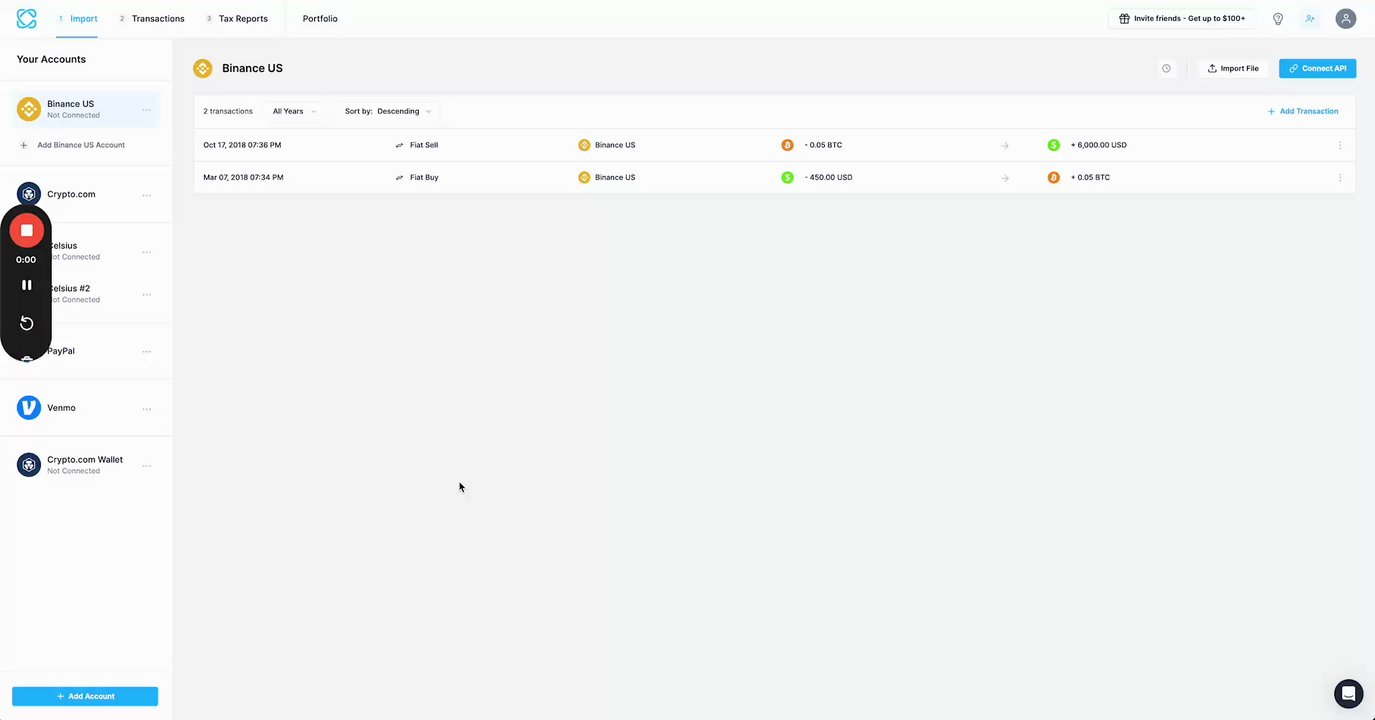This screenshot has height=720, width=1375.
Task: Open options menu for Celsius account
Action: (x=147, y=252)
